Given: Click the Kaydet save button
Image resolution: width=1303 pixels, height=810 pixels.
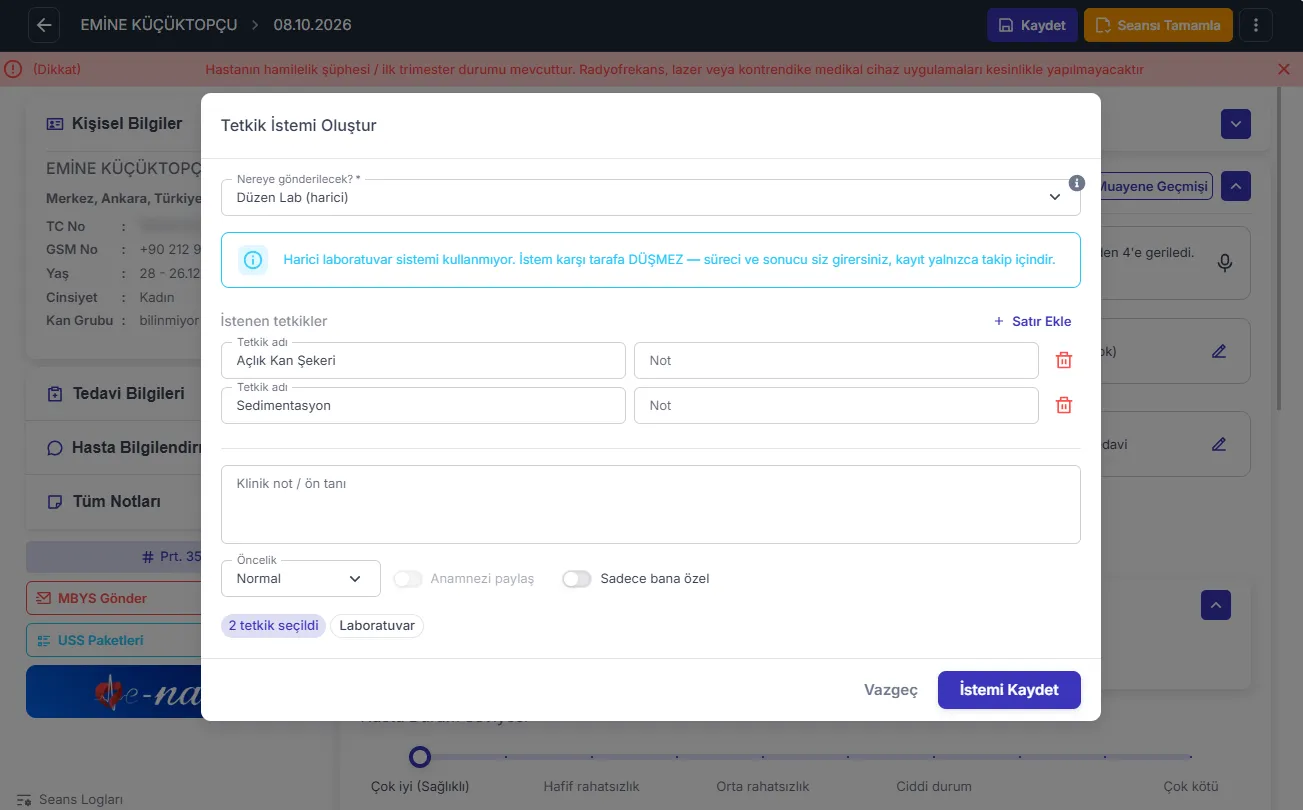Looking at the screenshot, I should coord(1032,25).
